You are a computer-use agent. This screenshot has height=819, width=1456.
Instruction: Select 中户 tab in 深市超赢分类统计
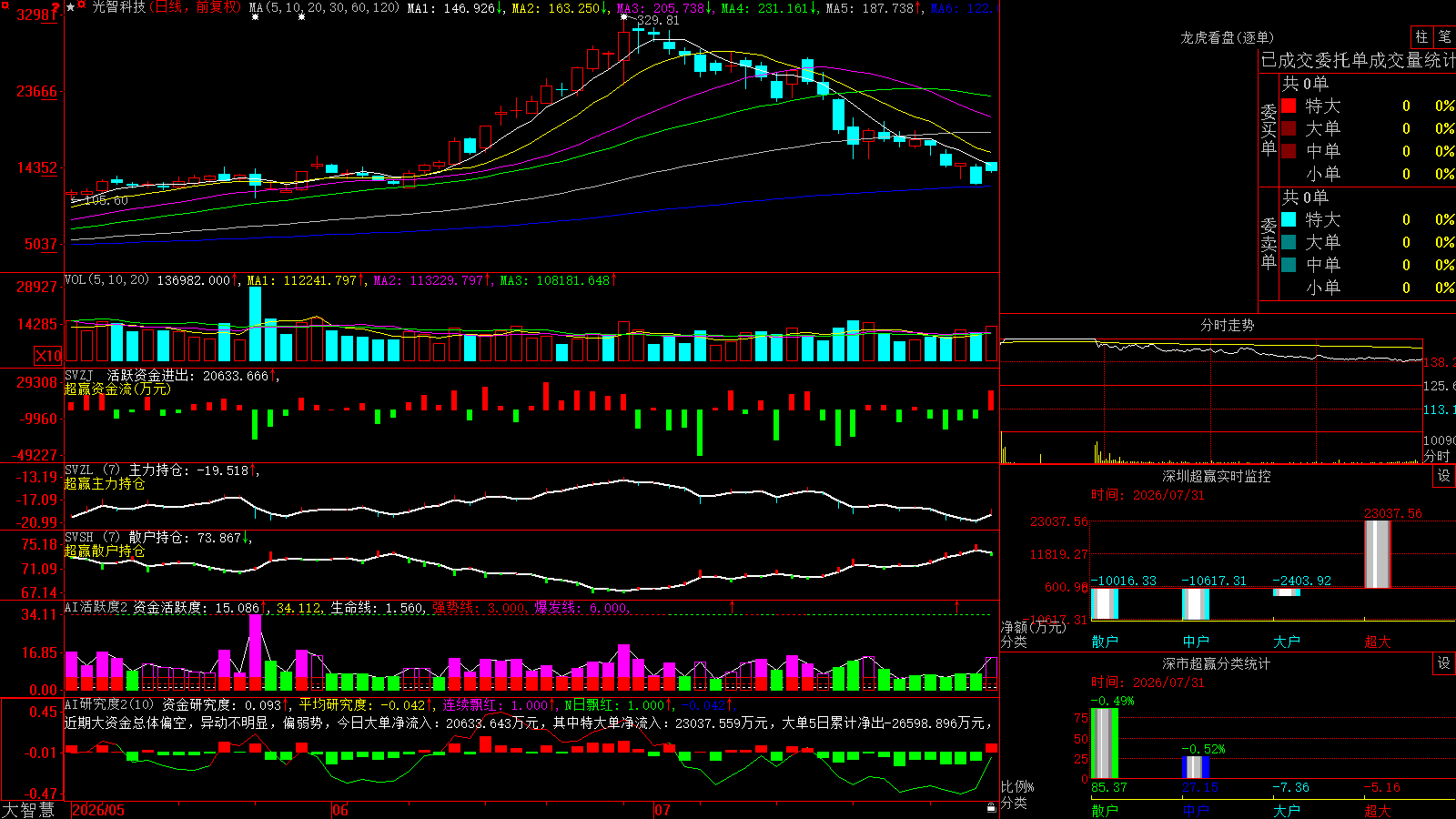click(x=1196, y=811)
